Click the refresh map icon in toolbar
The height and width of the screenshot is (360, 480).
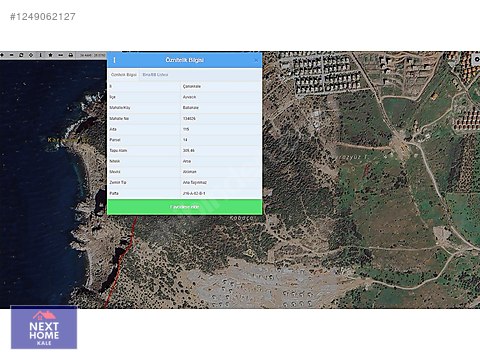point(21,55)
